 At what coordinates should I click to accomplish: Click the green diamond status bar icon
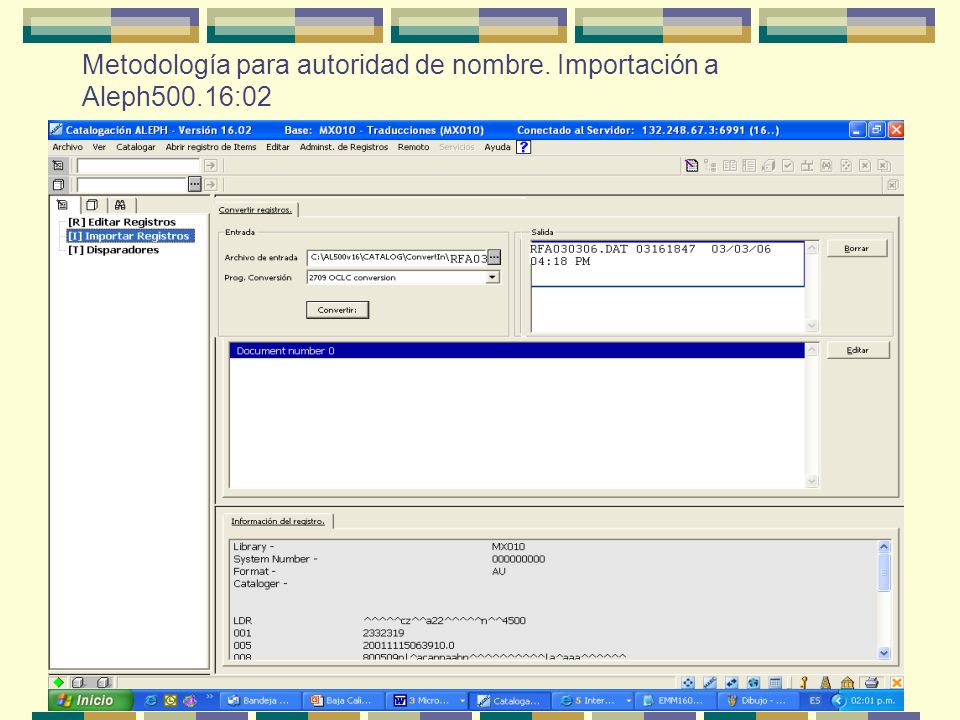pyautogui.click(x=59, y=682)
